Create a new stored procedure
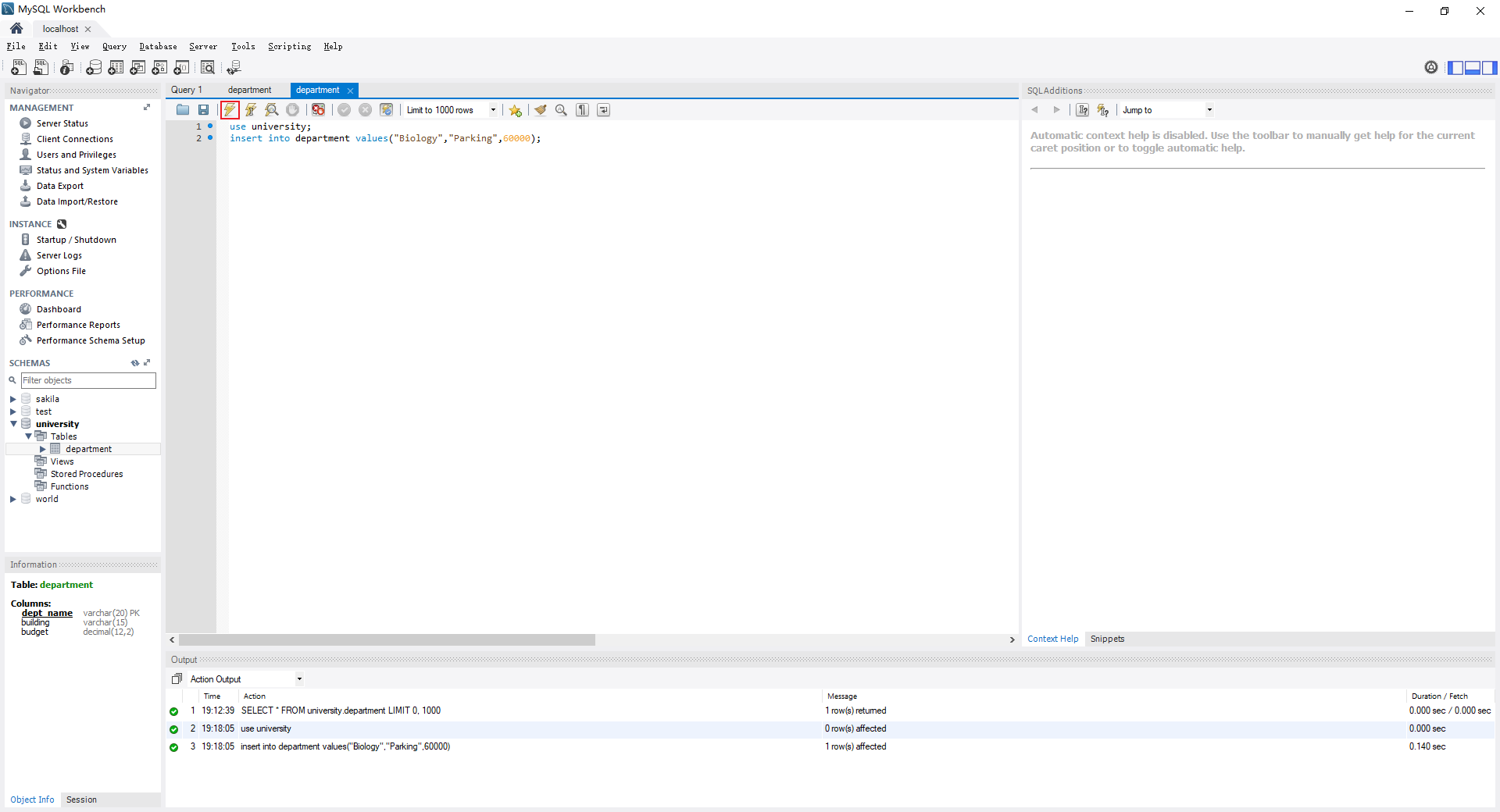 (159, 68)
